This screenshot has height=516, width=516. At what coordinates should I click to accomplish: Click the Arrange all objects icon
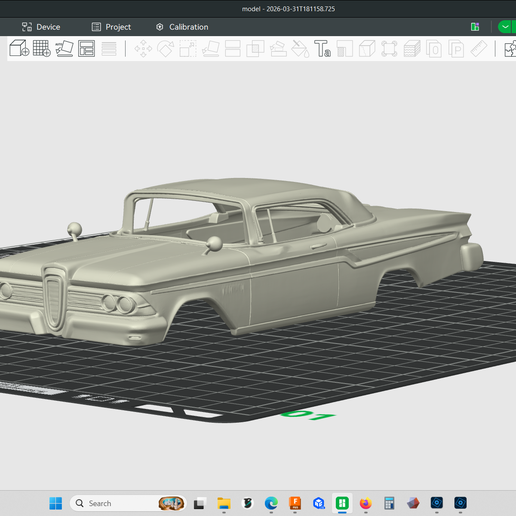(86, 48)
